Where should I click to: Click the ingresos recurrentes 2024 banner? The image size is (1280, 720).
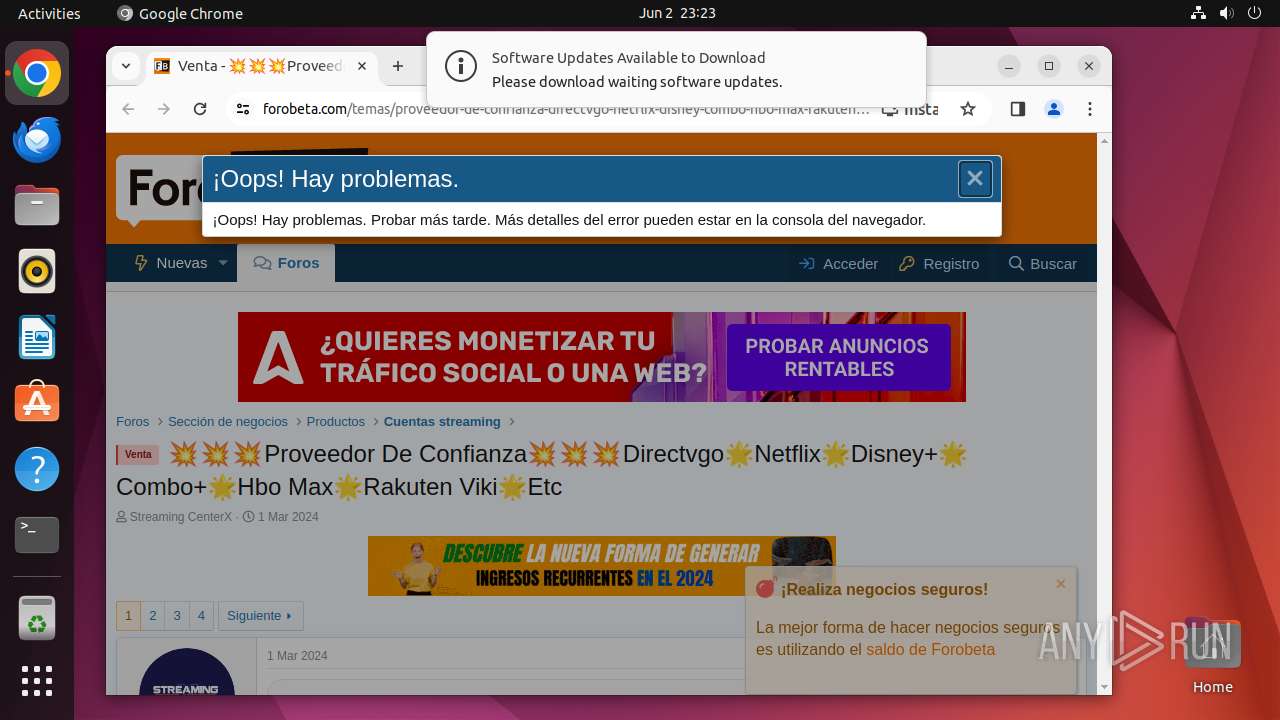click(602, 566)
